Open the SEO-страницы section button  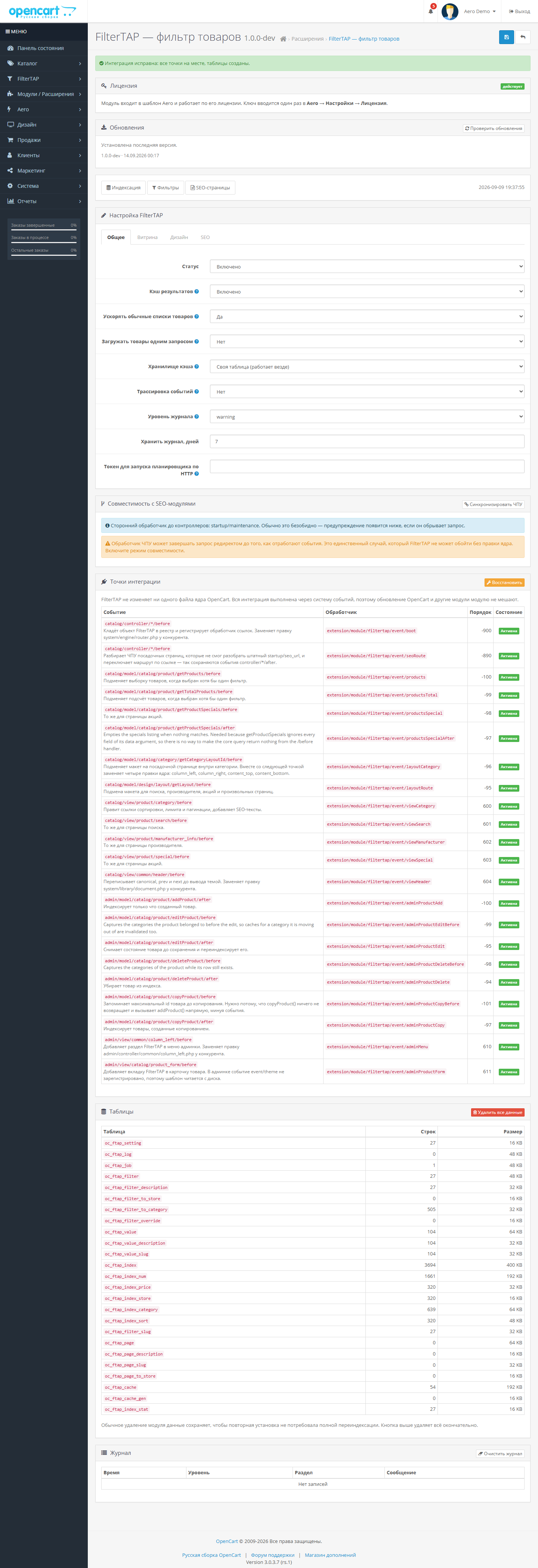210,187
